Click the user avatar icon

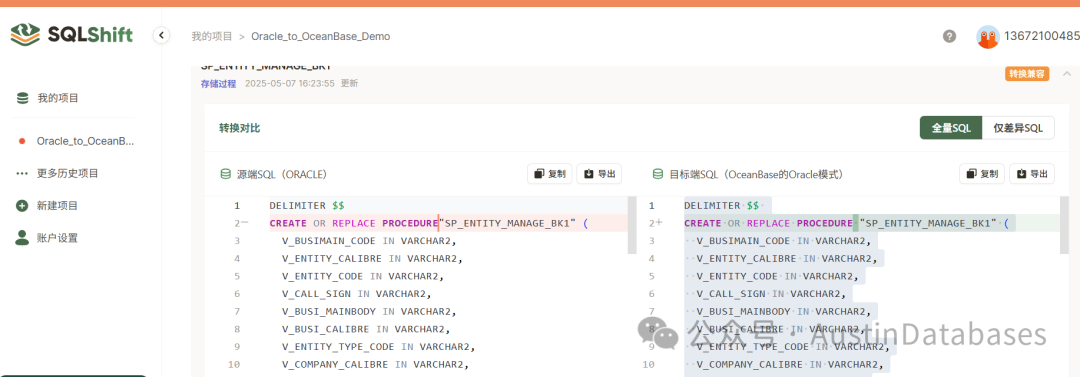tap(988, 37)
